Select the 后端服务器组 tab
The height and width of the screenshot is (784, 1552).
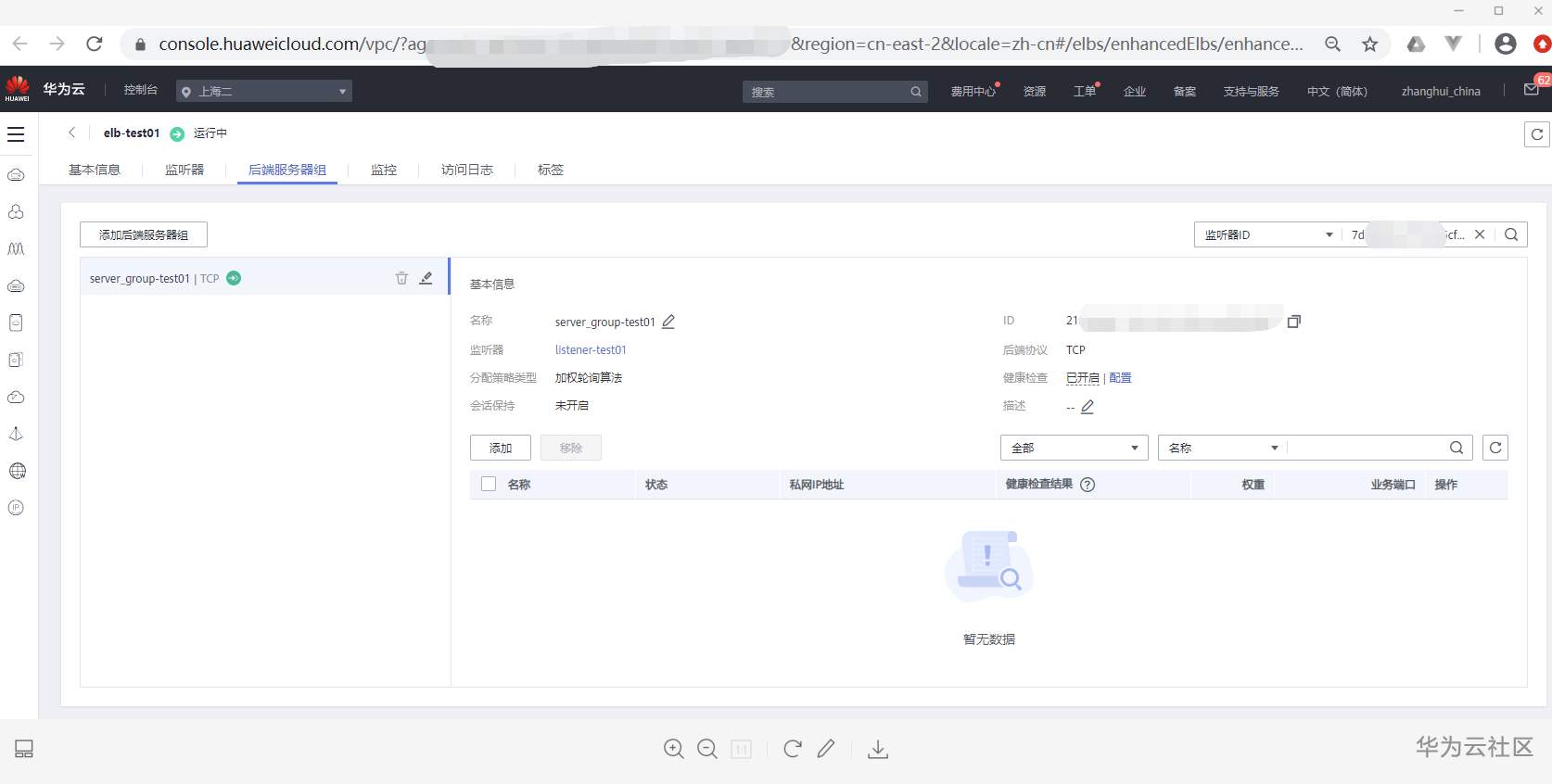pyautogui.click(x=287, y=170)
